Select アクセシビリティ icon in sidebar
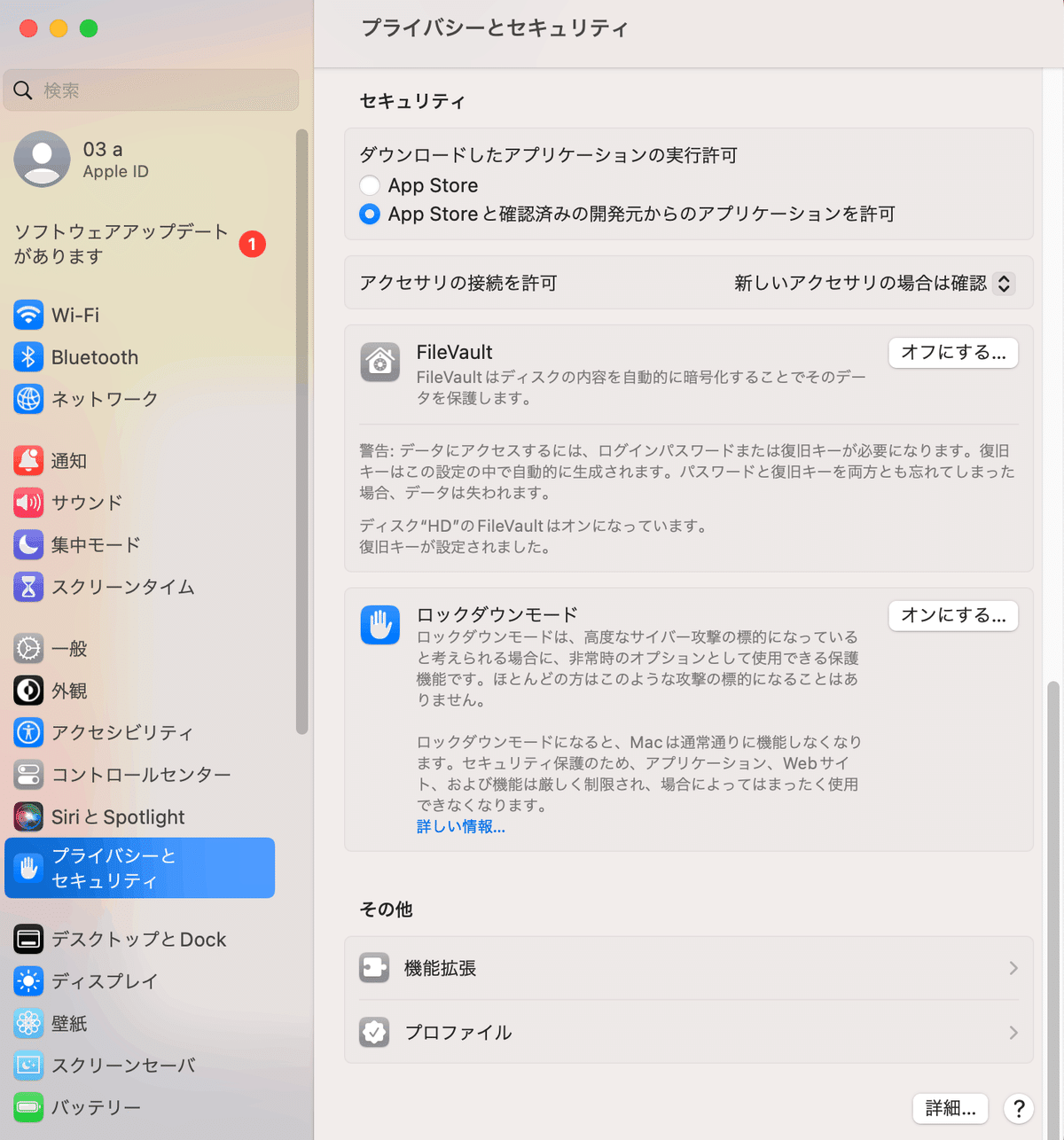Image resolution: width=1064 pixels, height=1140 pixels. point(28,732)
